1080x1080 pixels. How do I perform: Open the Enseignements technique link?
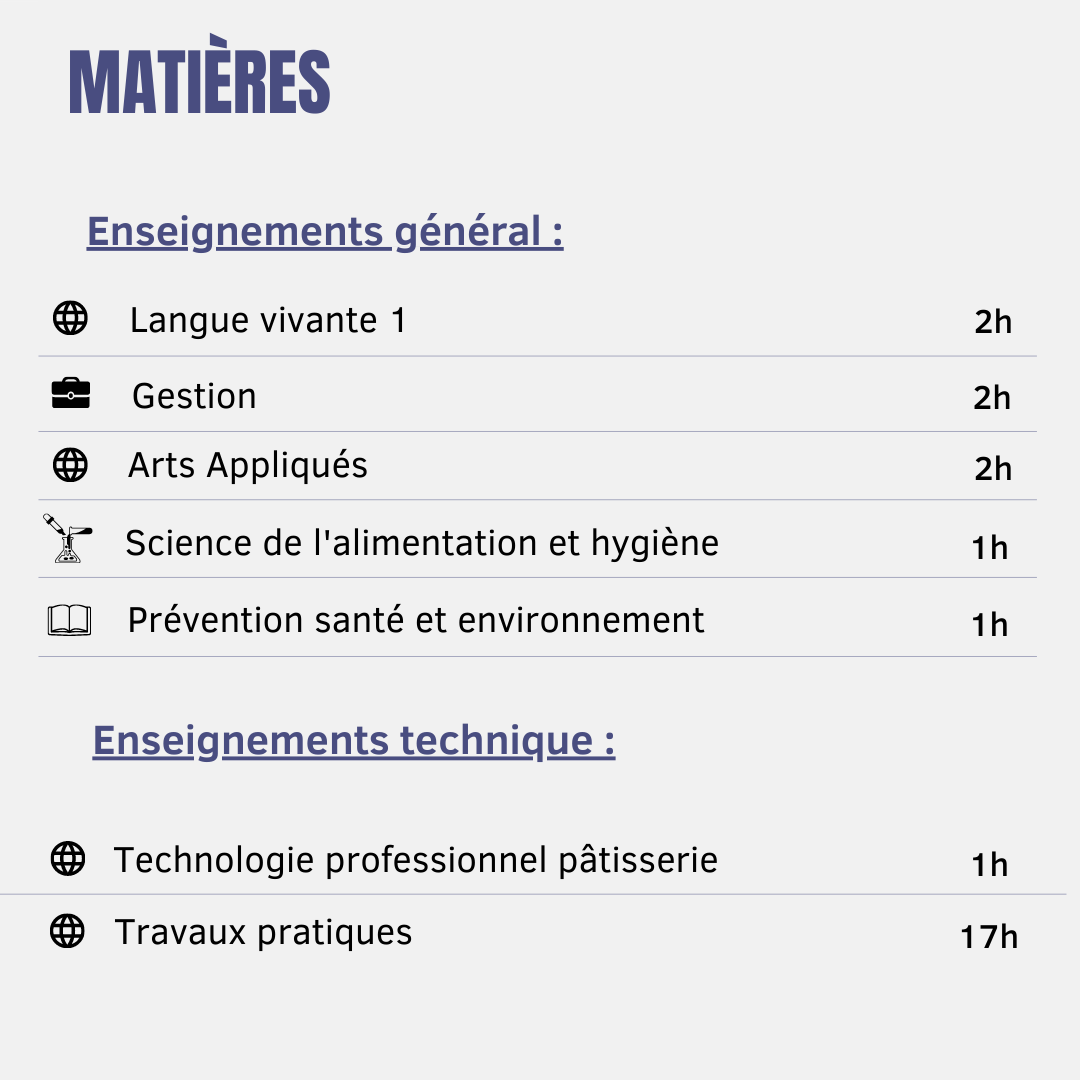[354, 742]
